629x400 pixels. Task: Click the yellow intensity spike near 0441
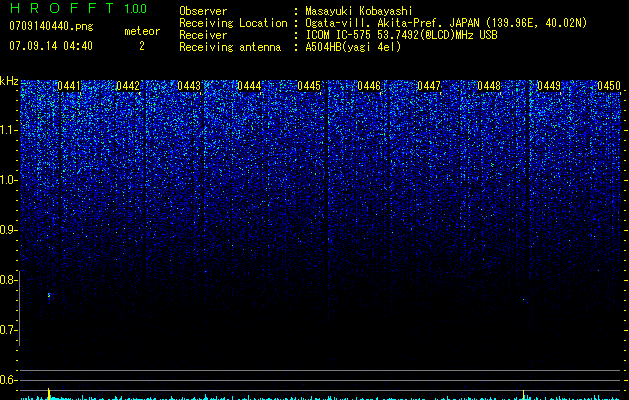pos(49,393)
